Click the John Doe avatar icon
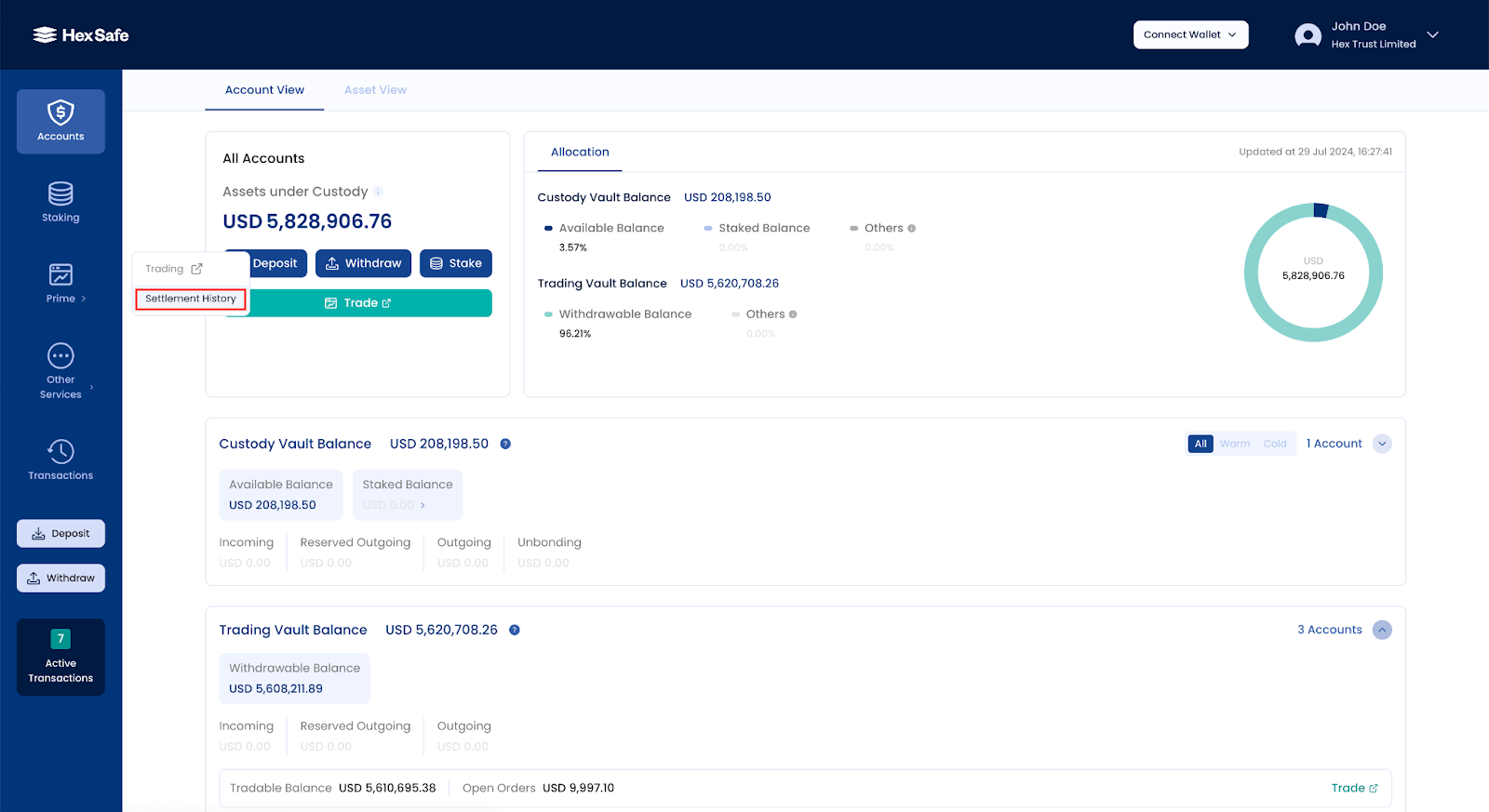This screenshot has height=812, width=1489. click(1308, 35)
